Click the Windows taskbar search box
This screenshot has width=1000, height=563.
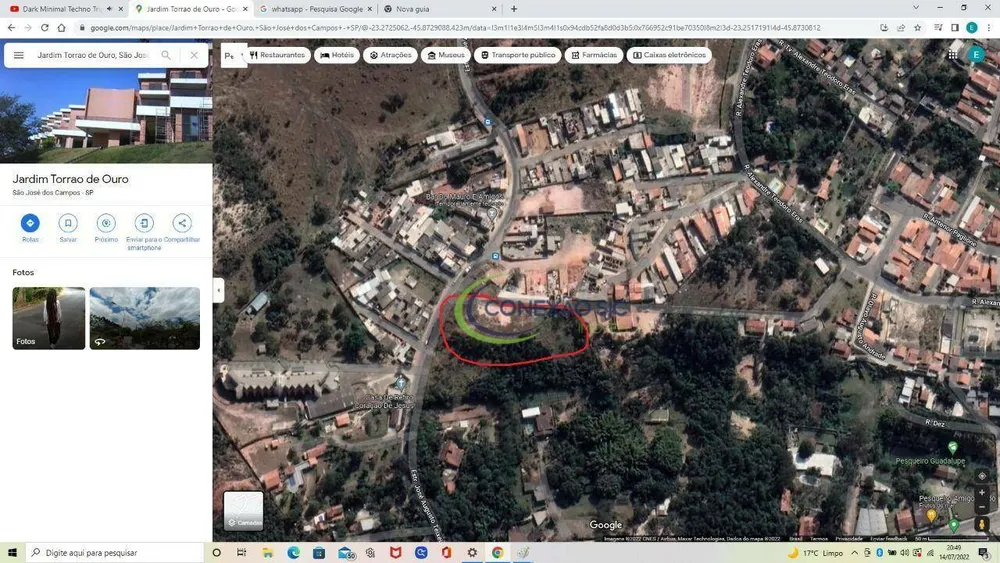click(x=115, y=553)
